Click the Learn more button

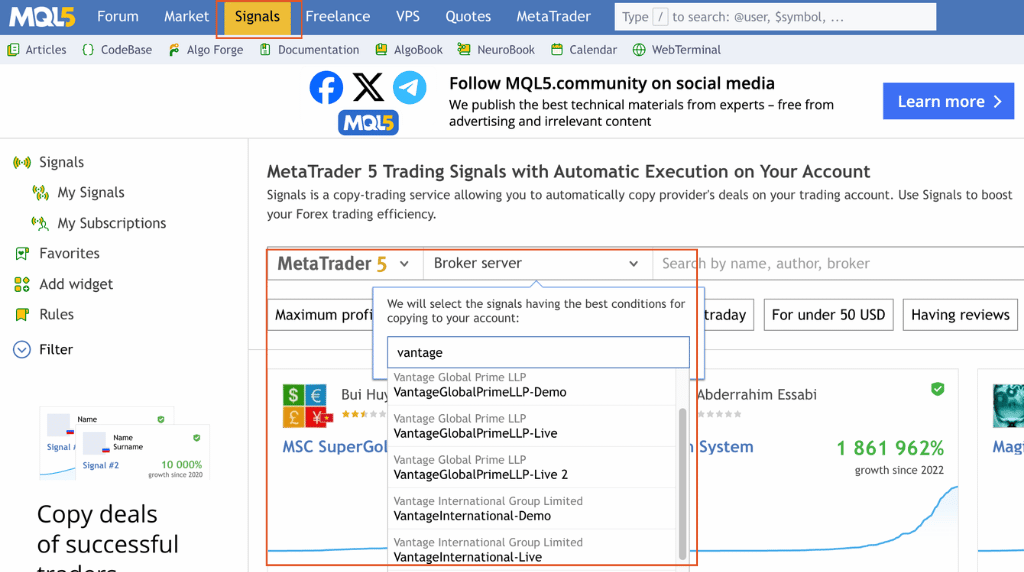[948, 101]
